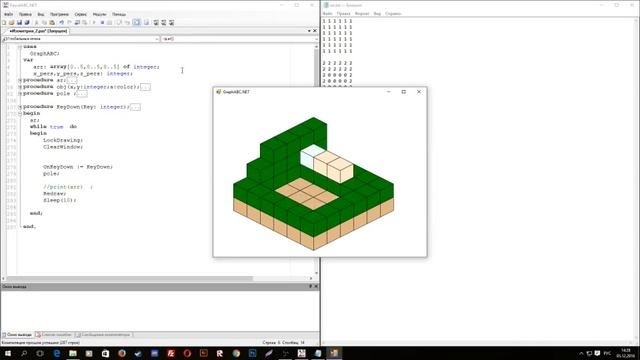Open Правка menu in Notepad window
This screenshot has width=640, height=360.
click(344, 14)
